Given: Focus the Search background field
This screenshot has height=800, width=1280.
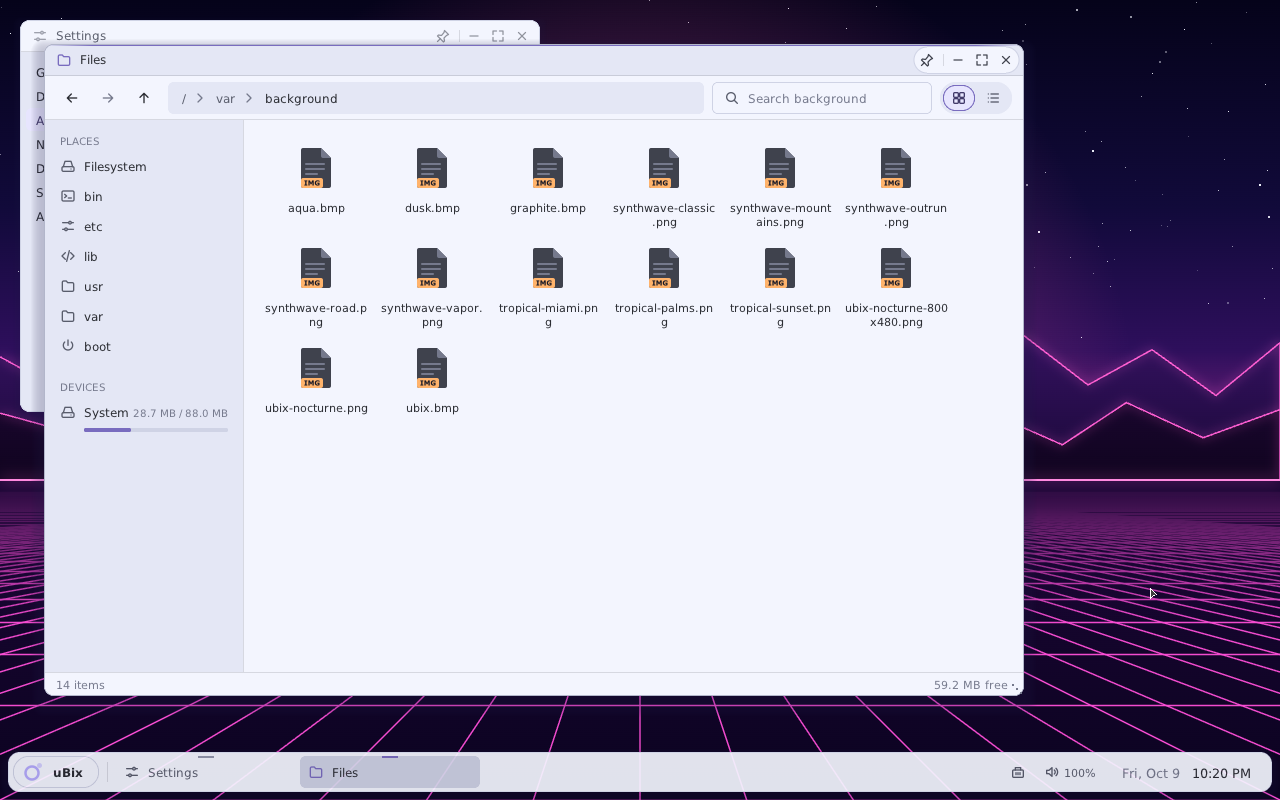Looking at the screenshot, I should tap(822, 98).
